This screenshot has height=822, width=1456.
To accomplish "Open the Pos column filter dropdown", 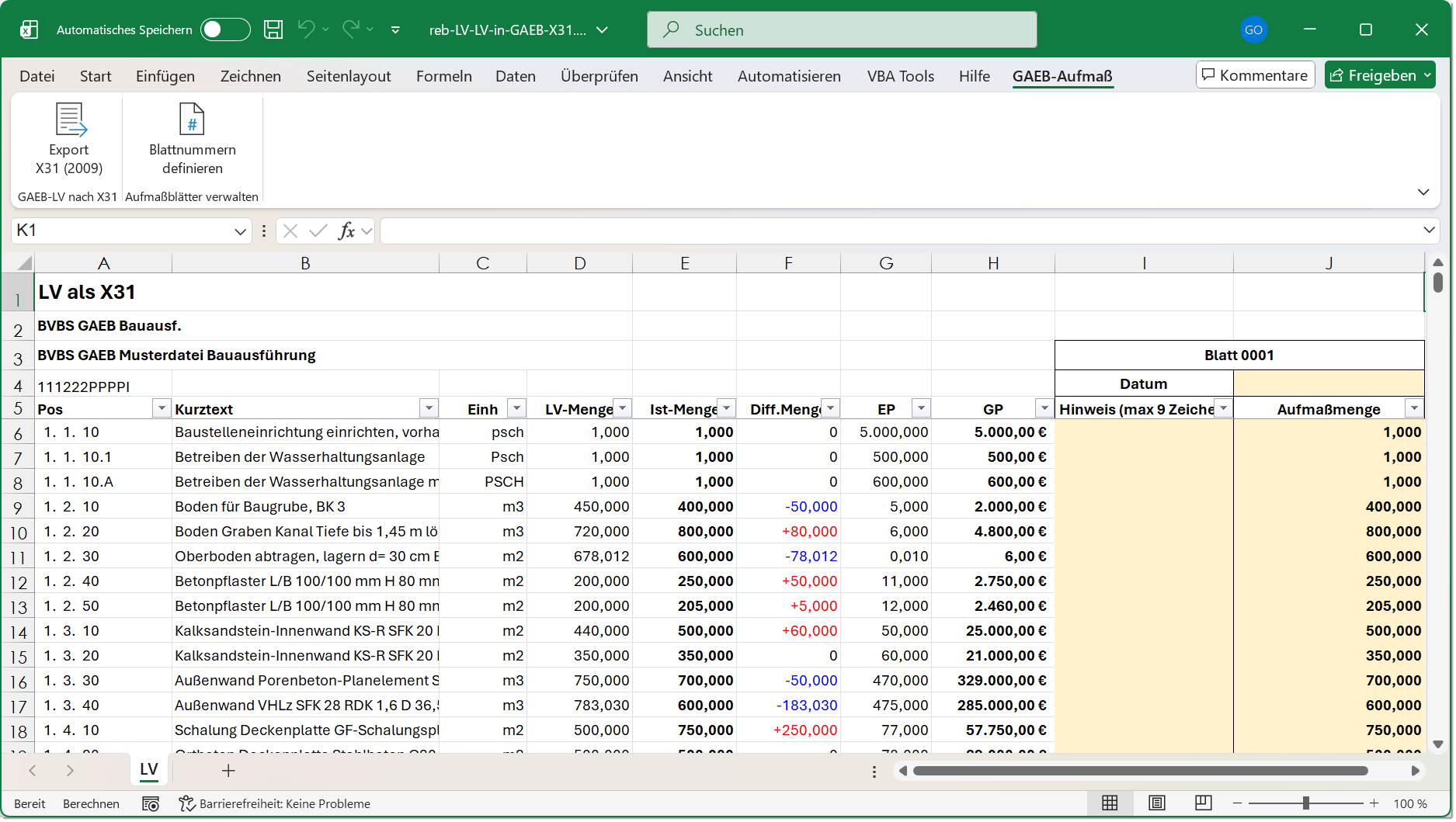I will [162, 408].
